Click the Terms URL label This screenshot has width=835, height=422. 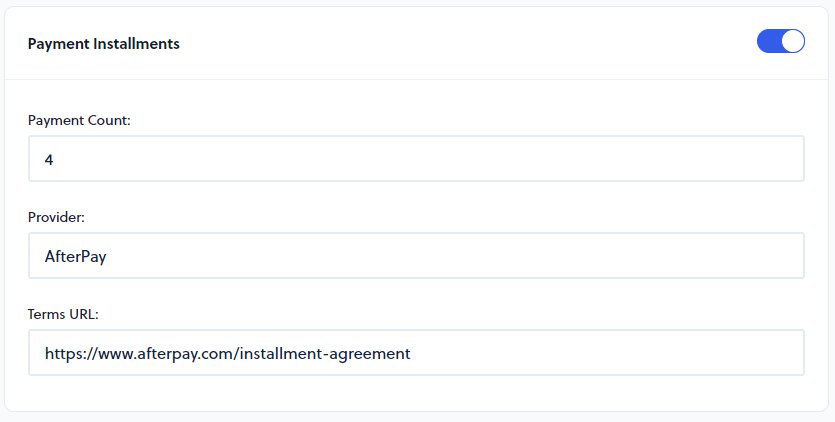pyautogui.click(x=63, y=314)
